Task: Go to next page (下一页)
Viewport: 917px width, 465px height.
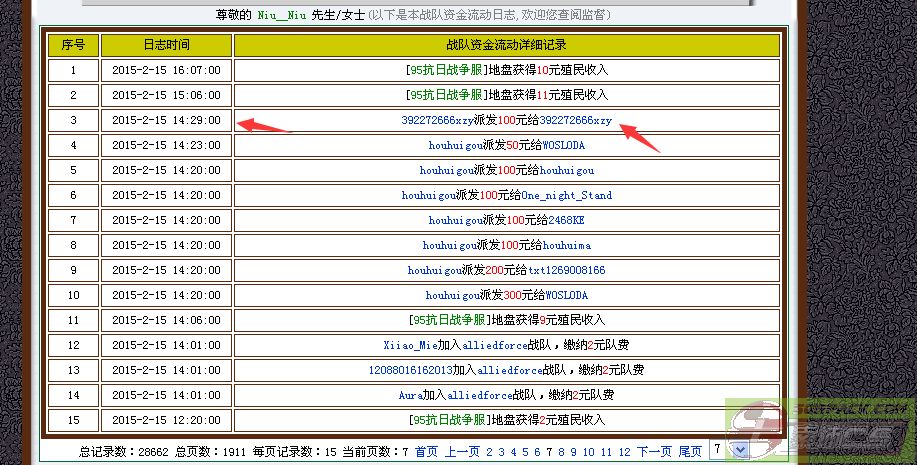Action: point(654,452)
